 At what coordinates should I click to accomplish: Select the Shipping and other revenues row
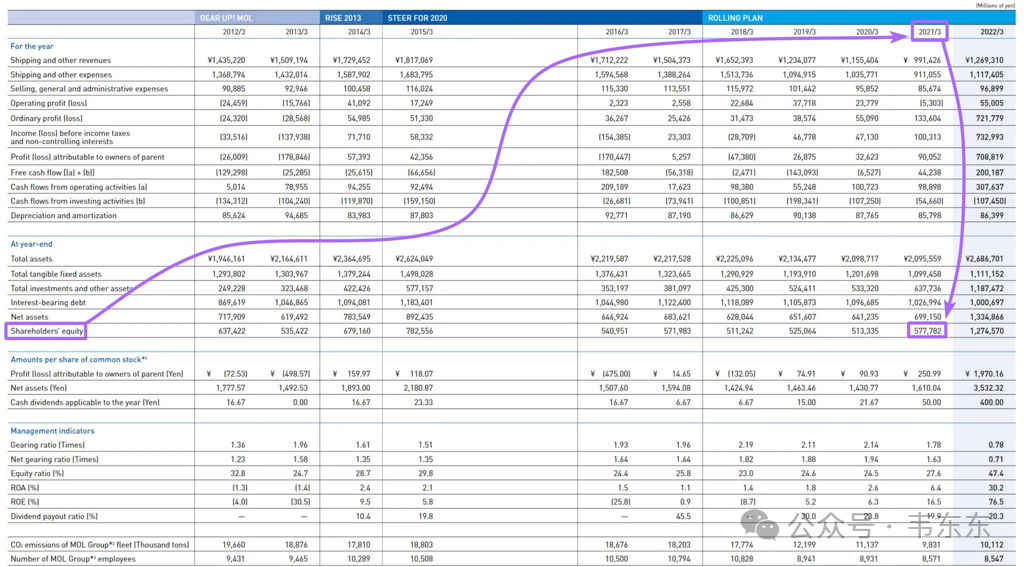tap(511, 60)
